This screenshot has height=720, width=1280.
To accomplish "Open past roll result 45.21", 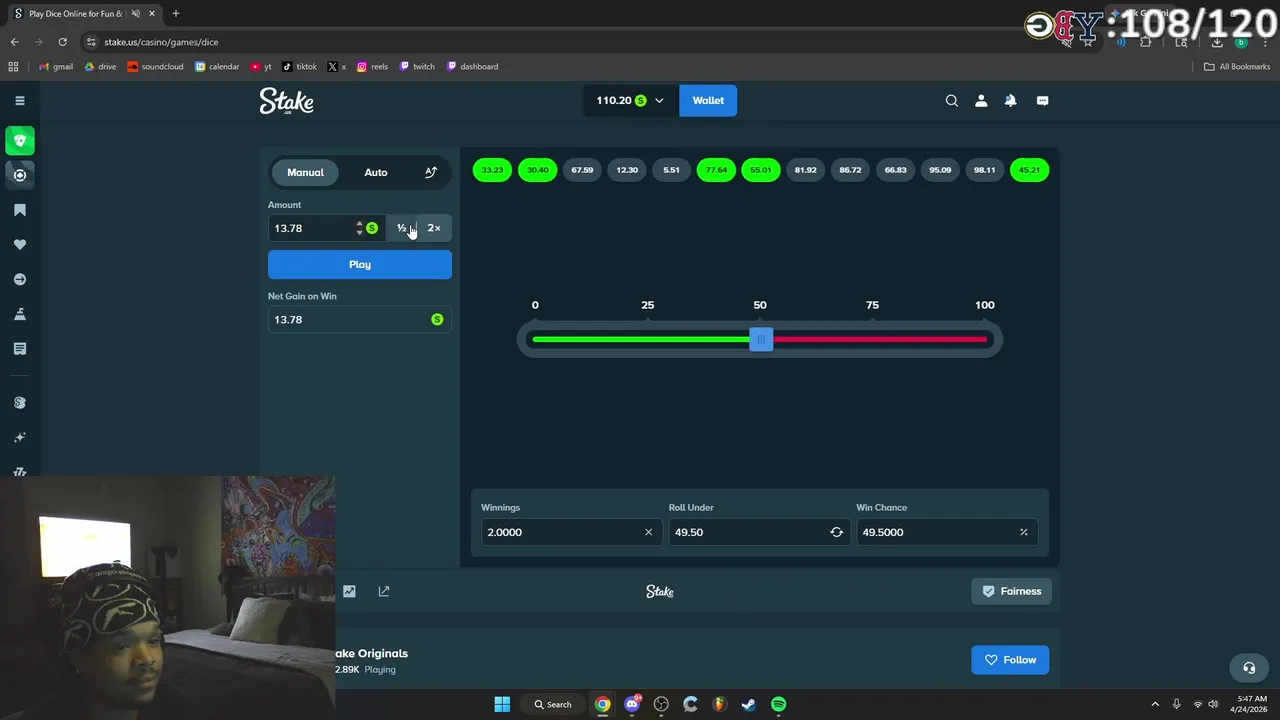I will [x=1029, y=170].
